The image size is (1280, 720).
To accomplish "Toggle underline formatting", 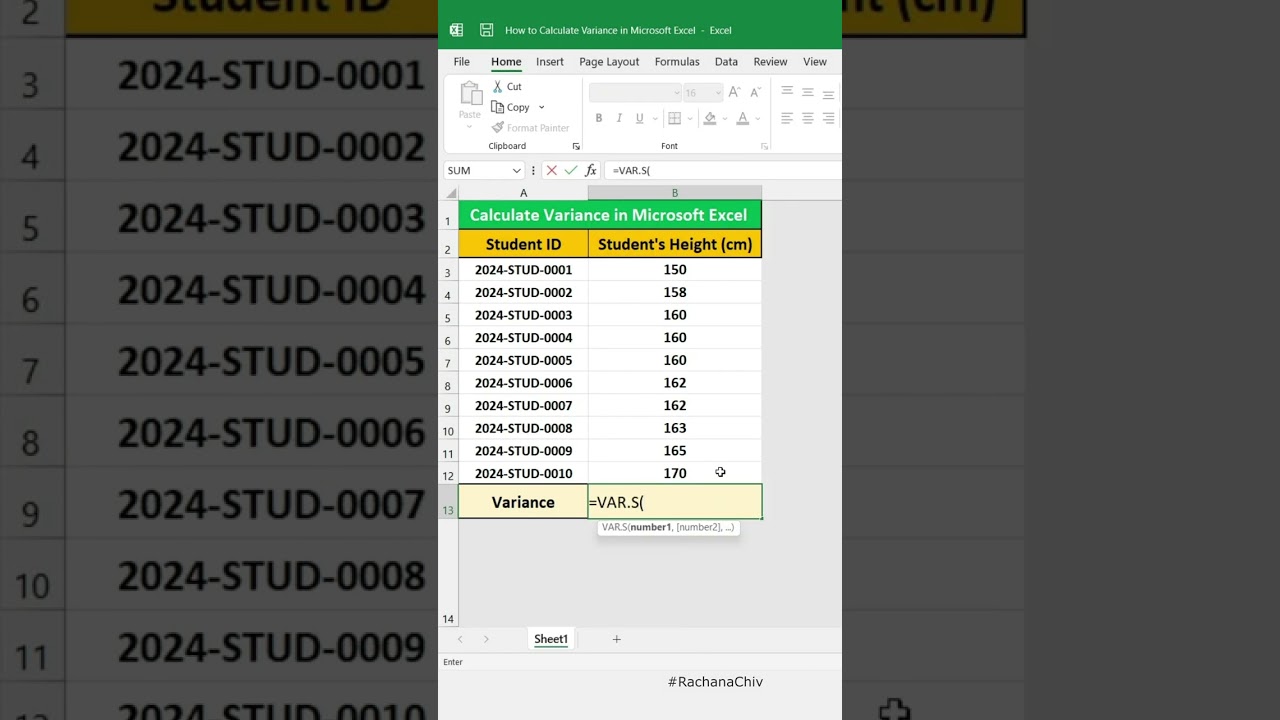I will pyautogui.click(x=639, y=118).
